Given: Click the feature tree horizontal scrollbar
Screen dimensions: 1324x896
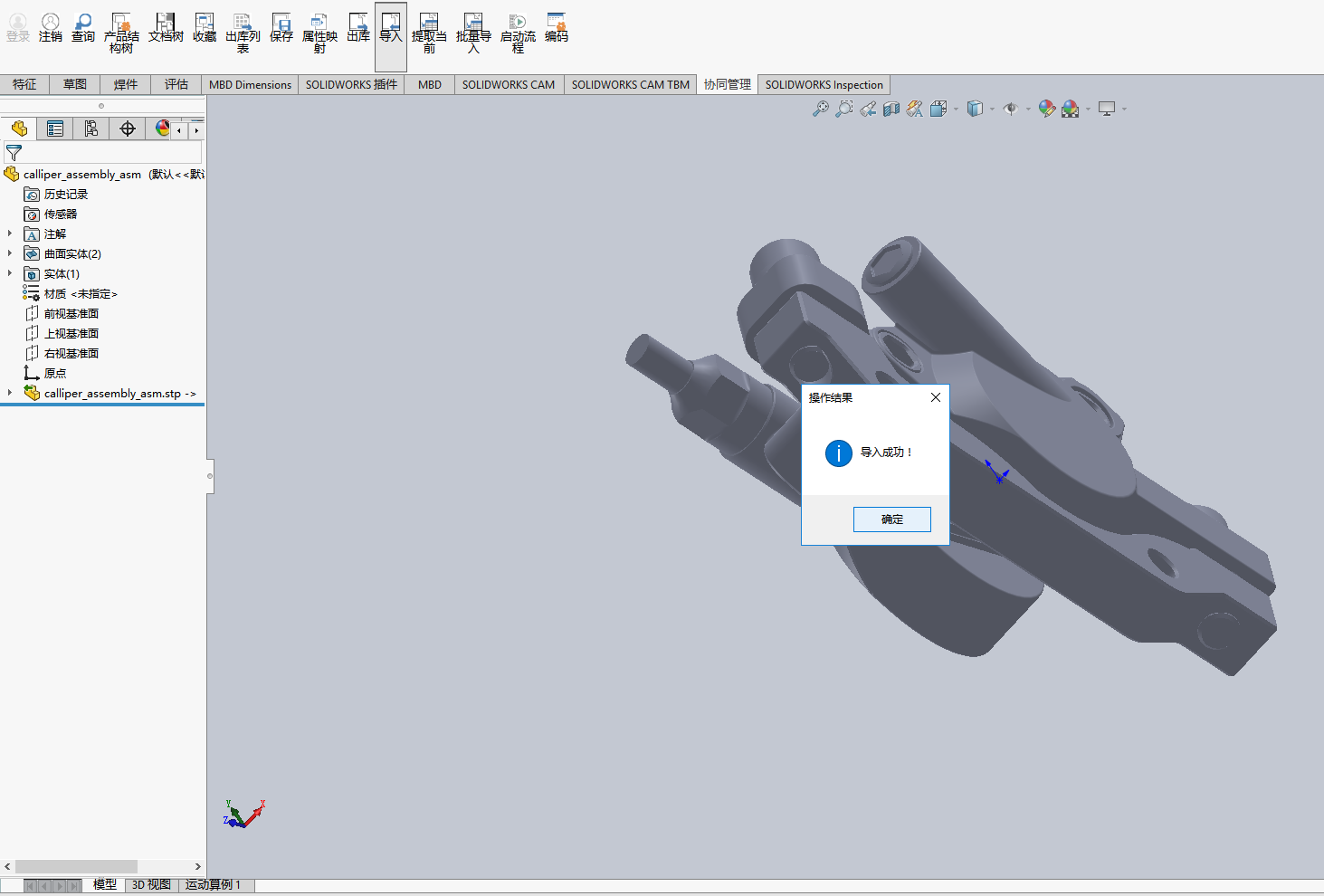Looking at the screenshot, I should pos(76,866).
